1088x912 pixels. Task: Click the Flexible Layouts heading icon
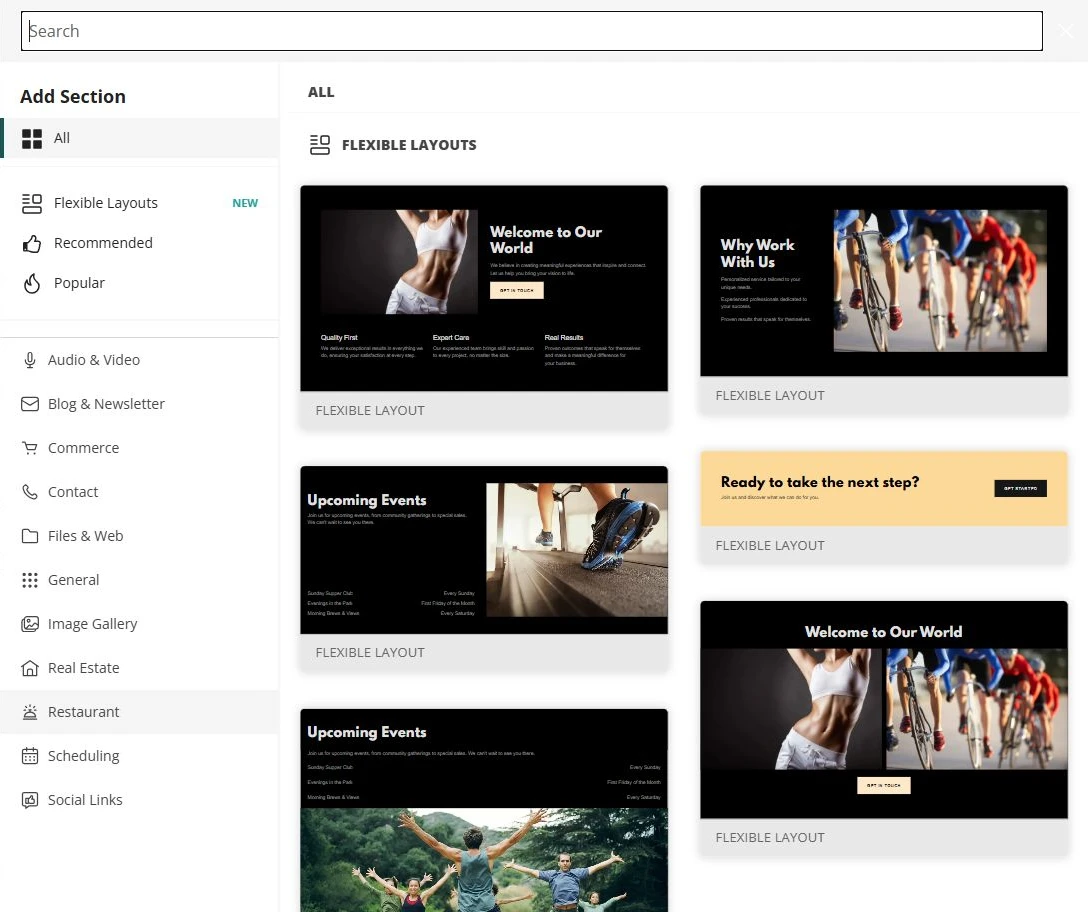click(x=320, y=145)
